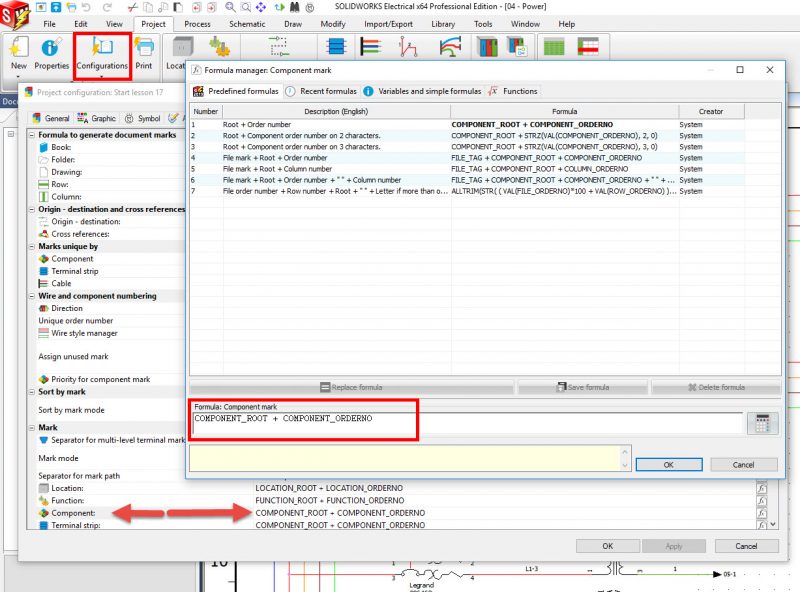Click the red-striped table ribbon icon
The image size is (800, 592).
pyautogui.click(x=588, y=47)
